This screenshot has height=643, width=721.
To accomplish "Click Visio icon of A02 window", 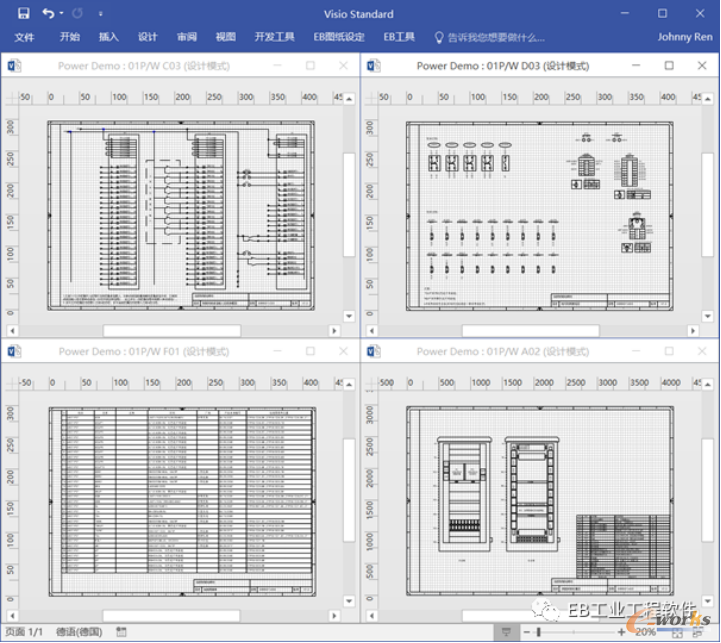I will pos(373,351).
